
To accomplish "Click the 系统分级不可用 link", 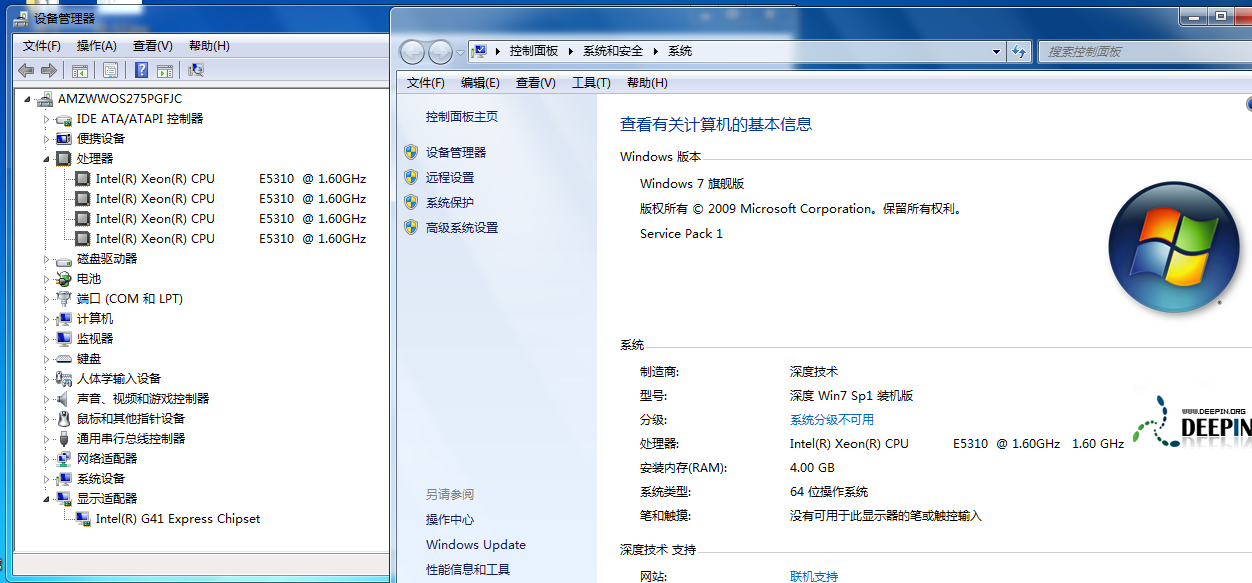I will 832,420.
